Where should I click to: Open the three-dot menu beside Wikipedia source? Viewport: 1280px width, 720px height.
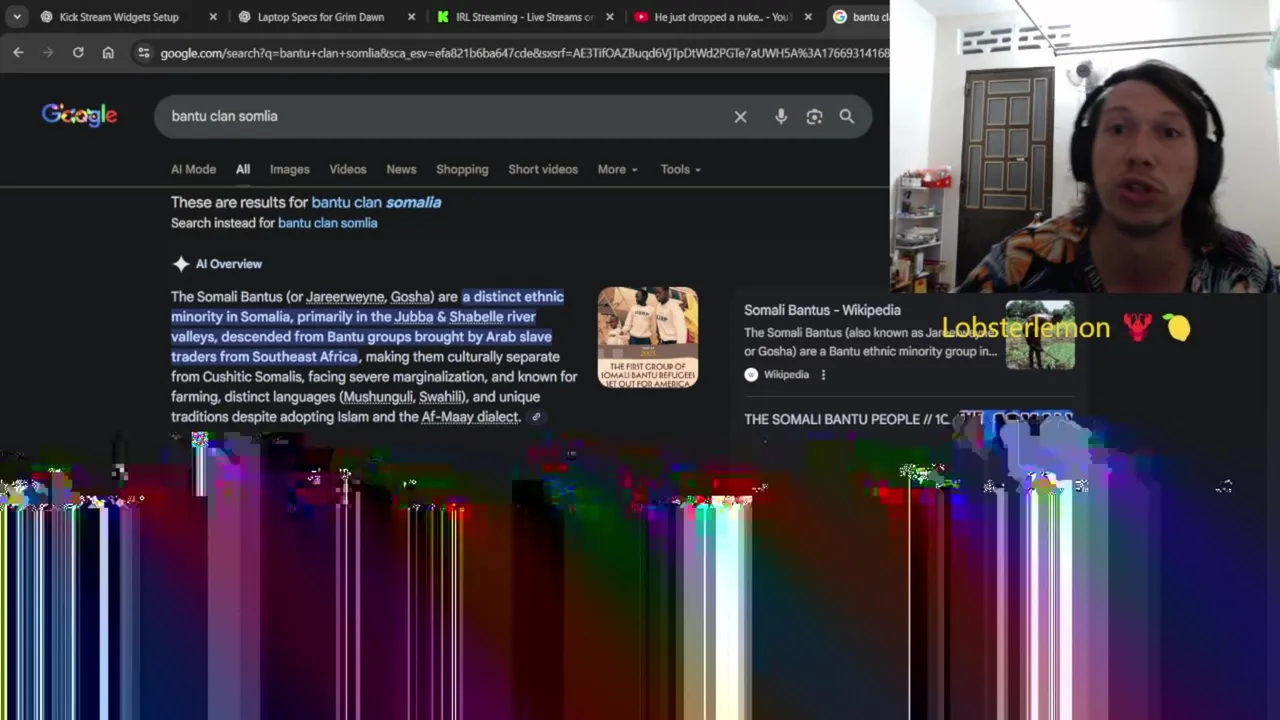[823, 375]
